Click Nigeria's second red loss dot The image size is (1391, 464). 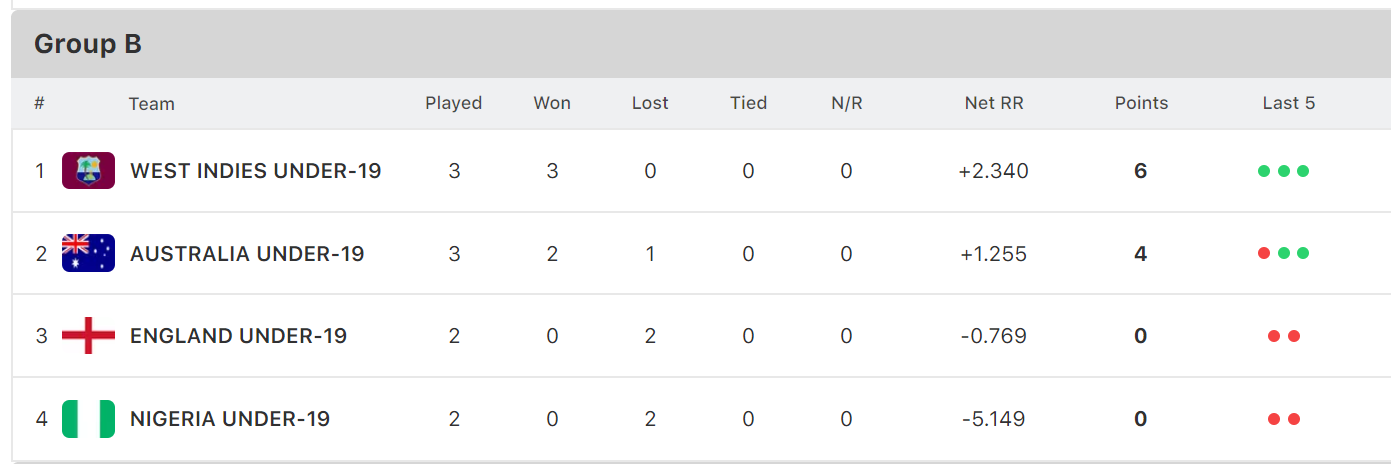(1294, 419)
